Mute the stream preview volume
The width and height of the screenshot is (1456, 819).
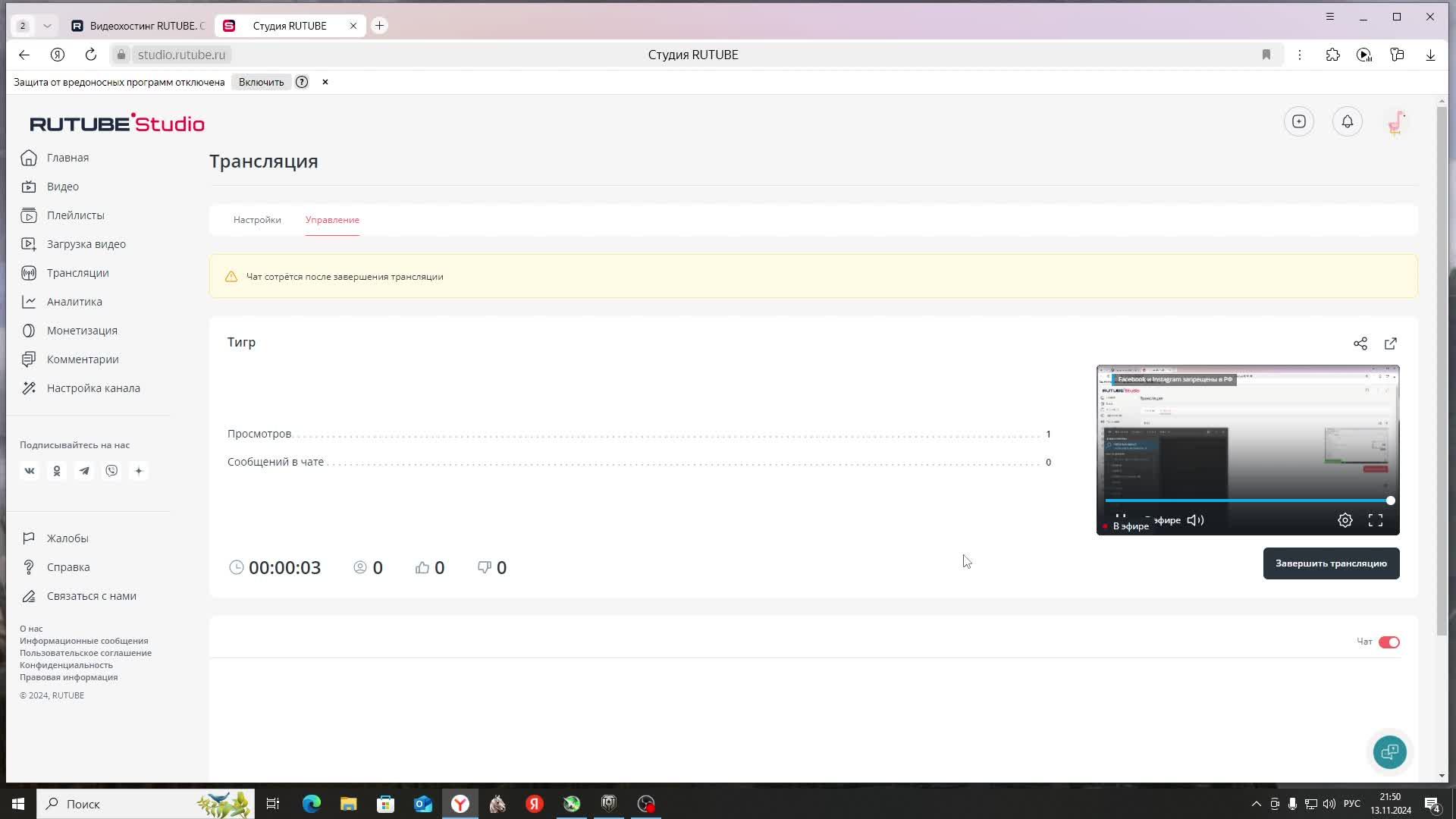click(x=1195, y=520)
